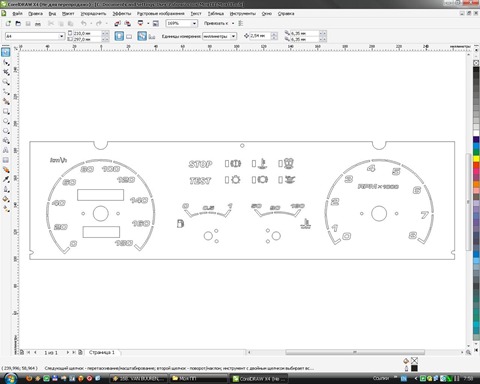Click the Привязать к button

tap(216, 23)
